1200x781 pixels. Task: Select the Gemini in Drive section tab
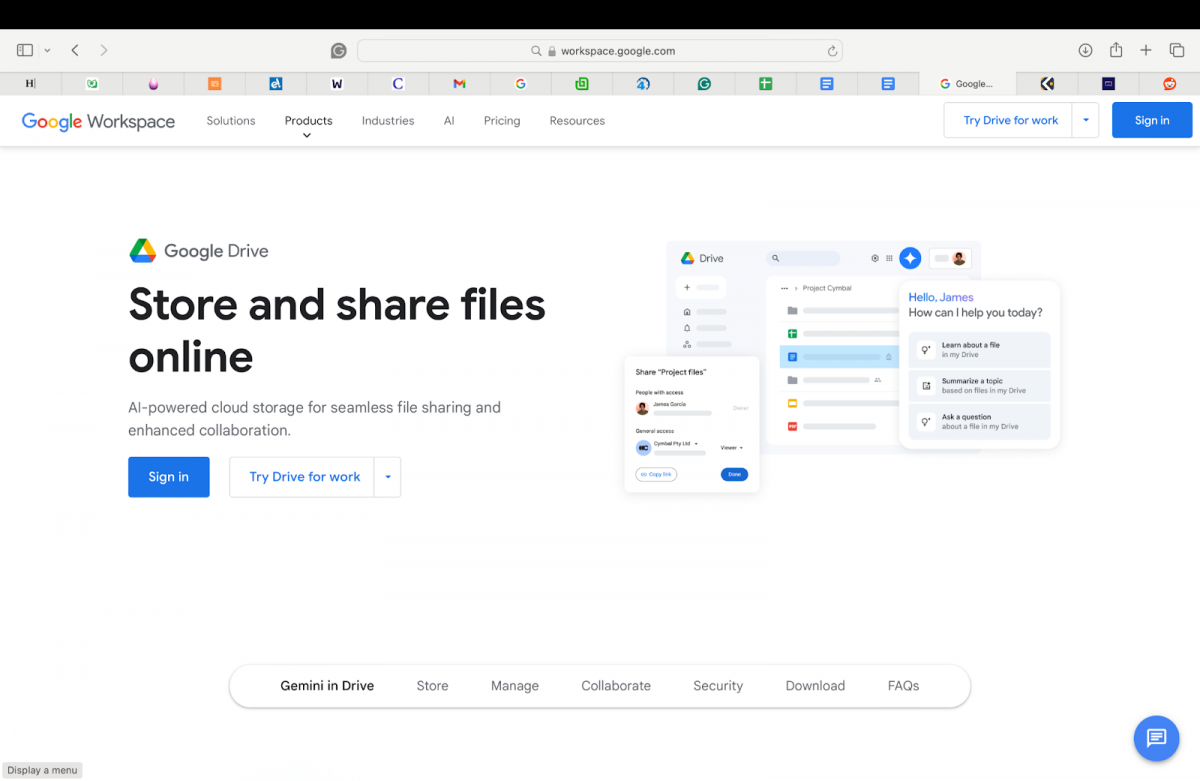327,686
